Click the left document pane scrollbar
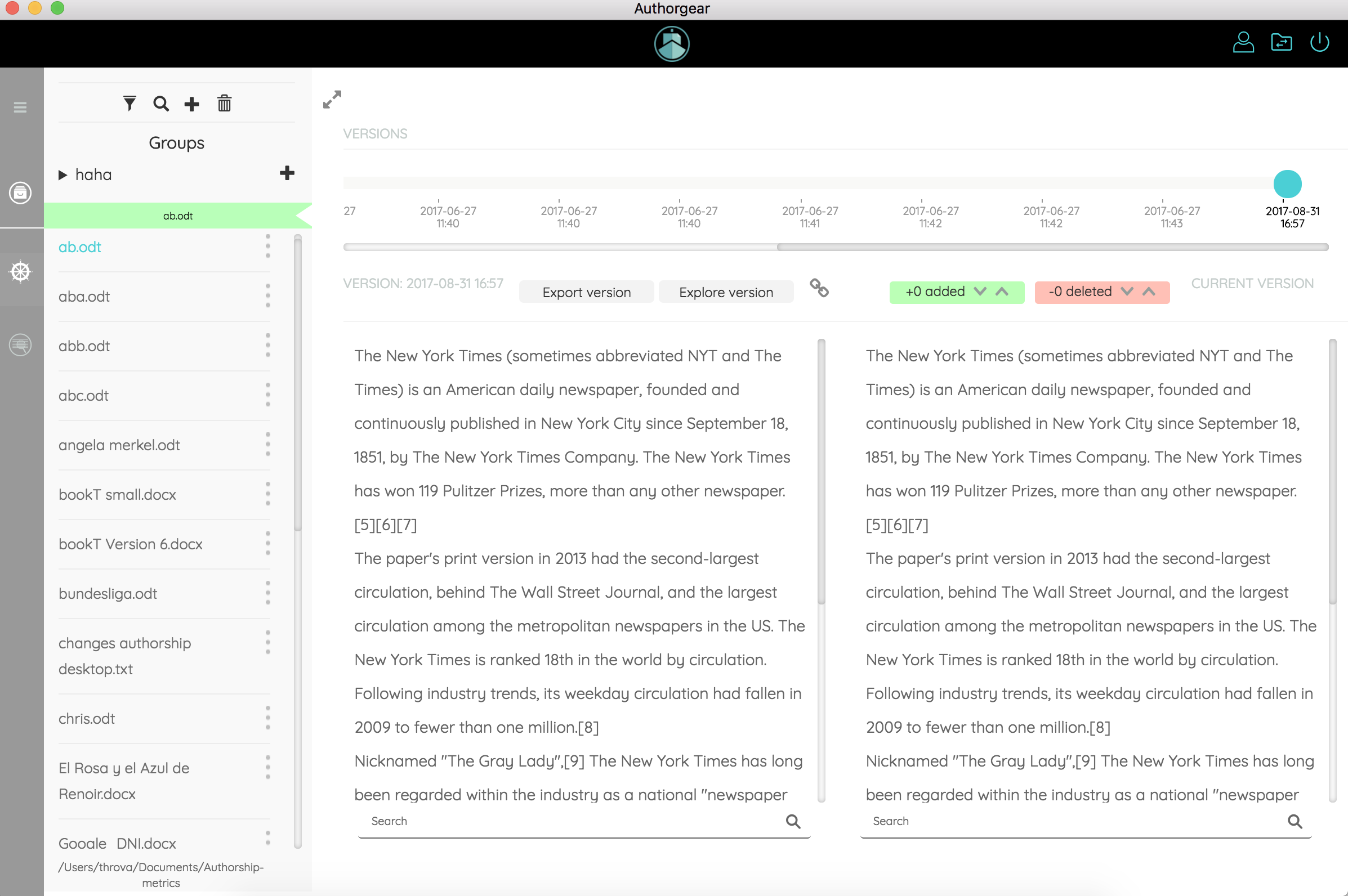Viewport: 1348px width, 896px height. [x=822, y=472]
